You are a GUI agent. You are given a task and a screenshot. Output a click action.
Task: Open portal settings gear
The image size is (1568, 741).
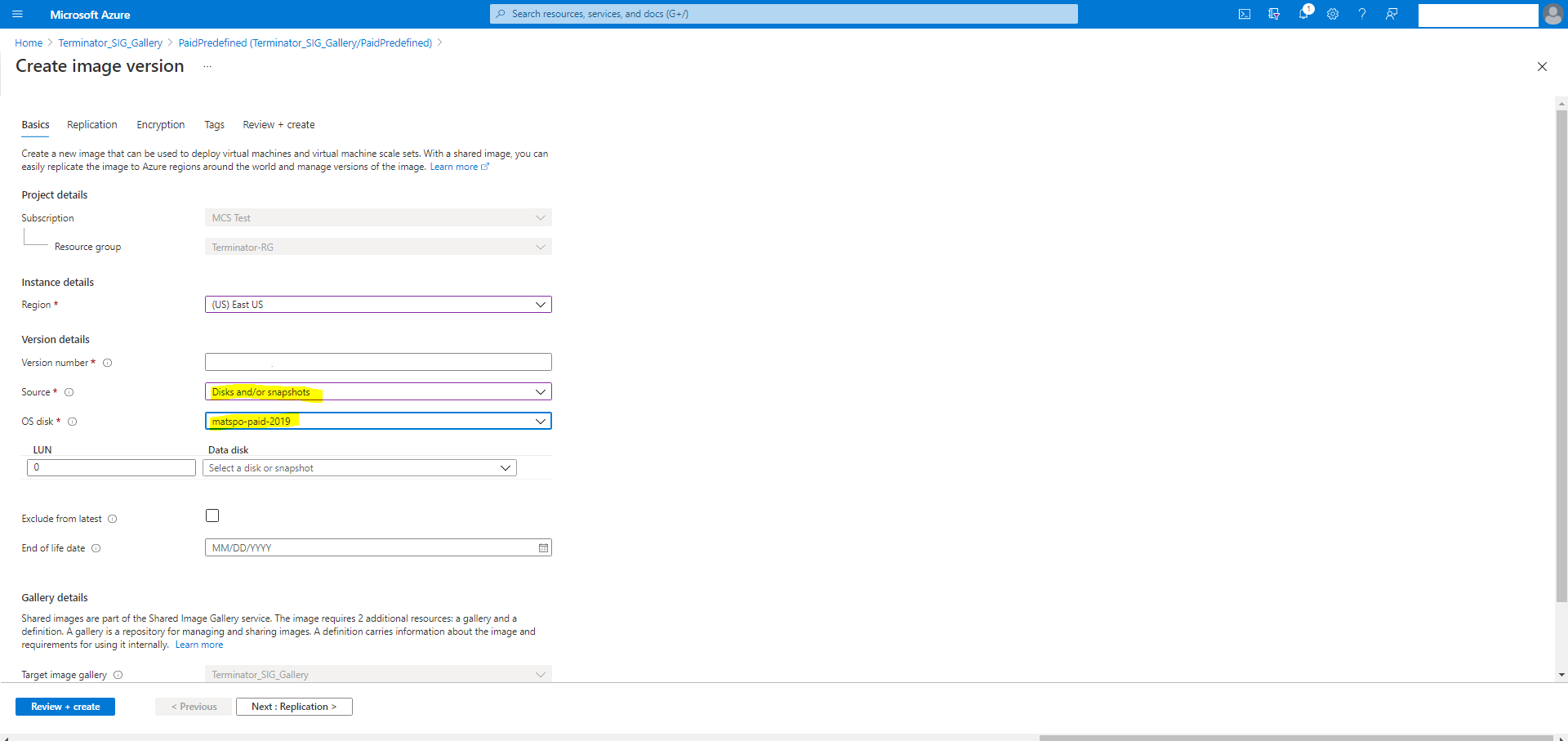pos(1333,14)
